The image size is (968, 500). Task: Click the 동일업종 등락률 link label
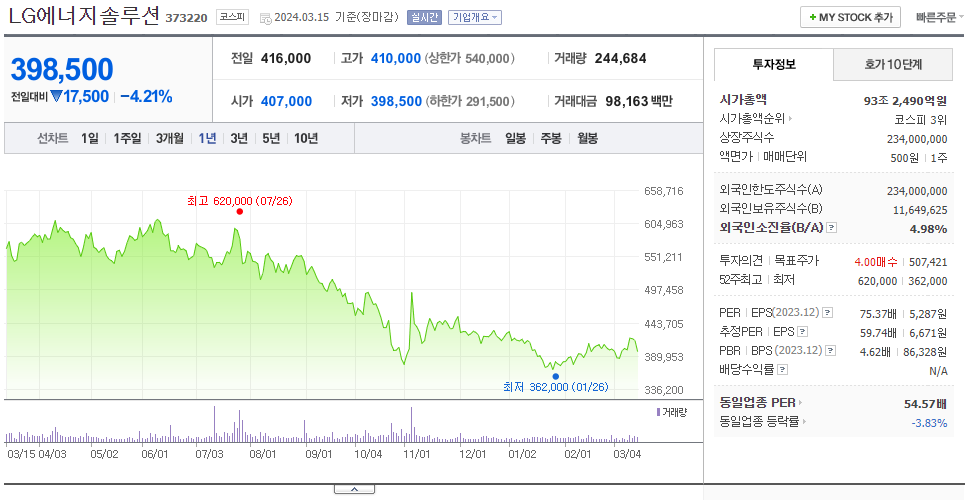click(x=759, y=422)
